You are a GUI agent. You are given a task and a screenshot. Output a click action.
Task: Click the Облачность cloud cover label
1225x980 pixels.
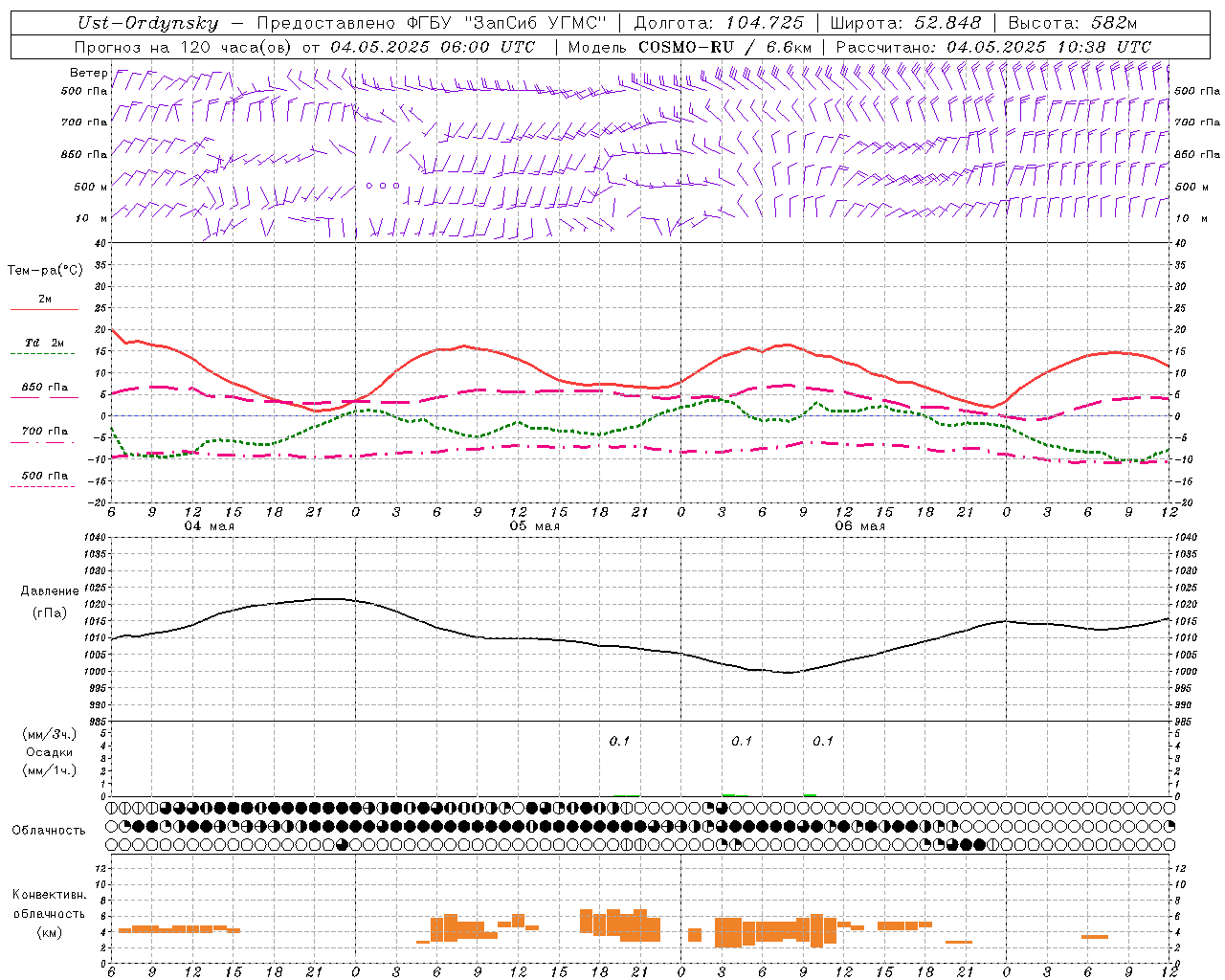pos(49,830)
